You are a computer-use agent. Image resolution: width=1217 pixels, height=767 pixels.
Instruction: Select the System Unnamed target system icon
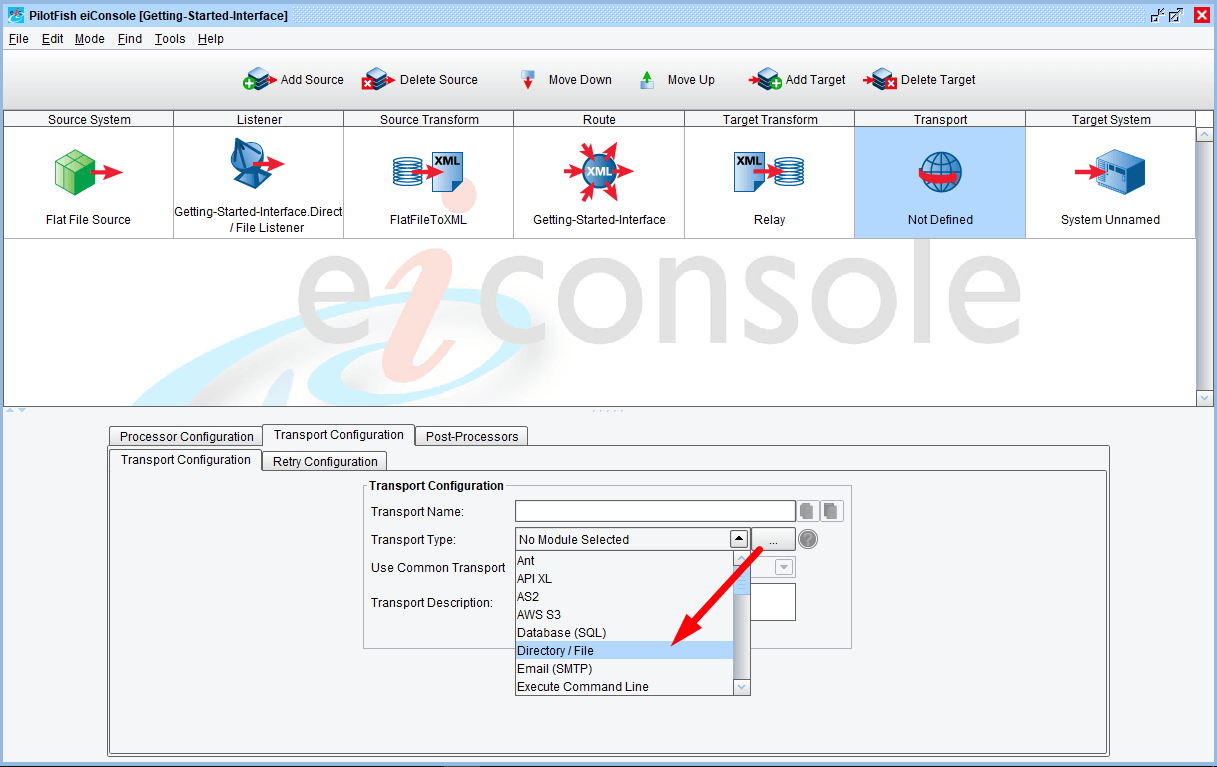1110,172
